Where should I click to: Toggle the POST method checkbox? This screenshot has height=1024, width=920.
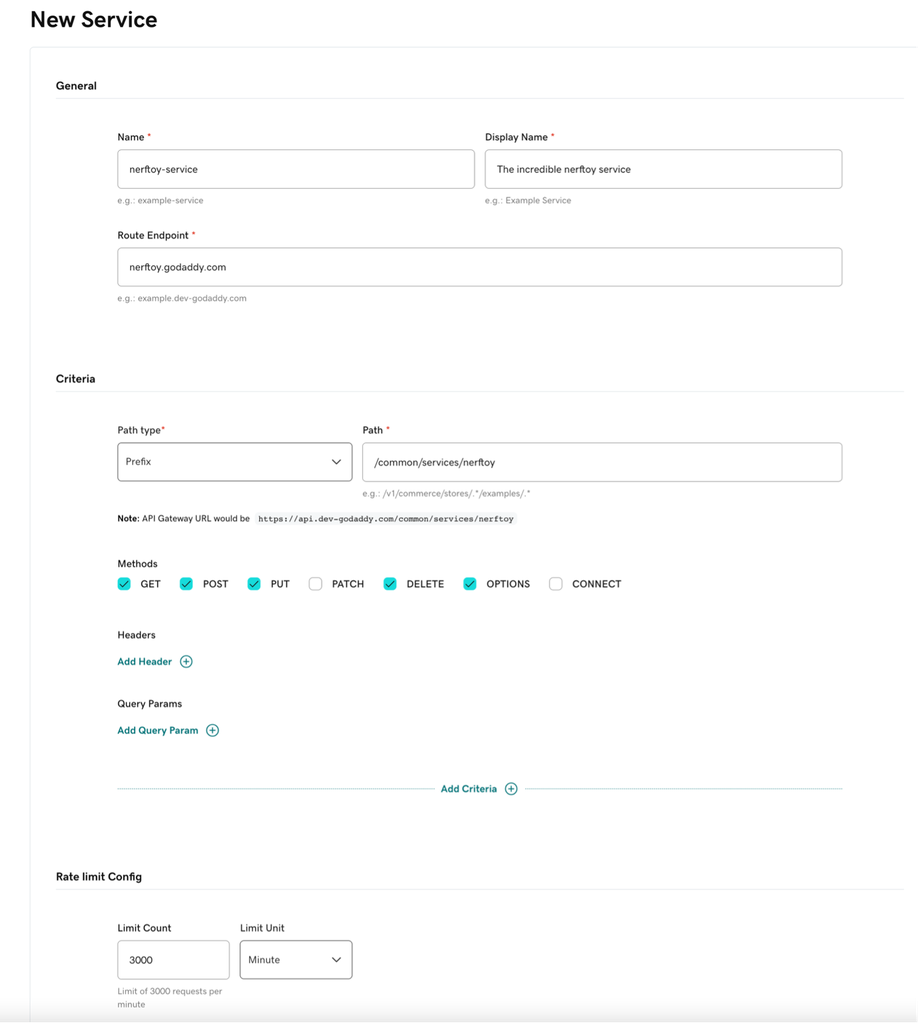click(186, 584)
